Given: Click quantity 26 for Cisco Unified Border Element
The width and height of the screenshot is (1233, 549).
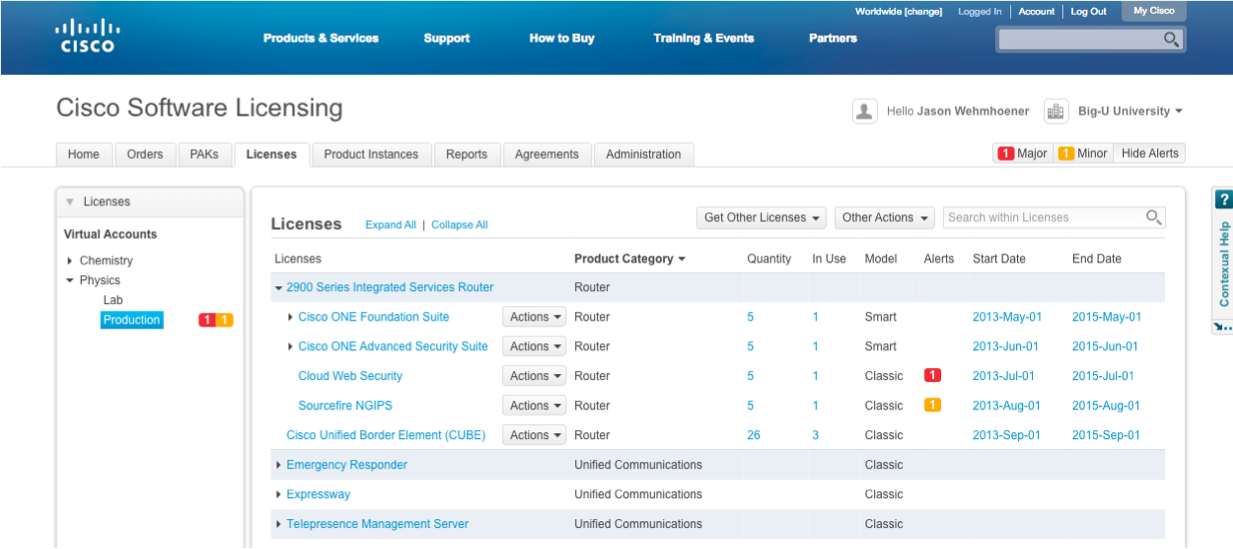Looking at the screenshot, I should 754,435.
